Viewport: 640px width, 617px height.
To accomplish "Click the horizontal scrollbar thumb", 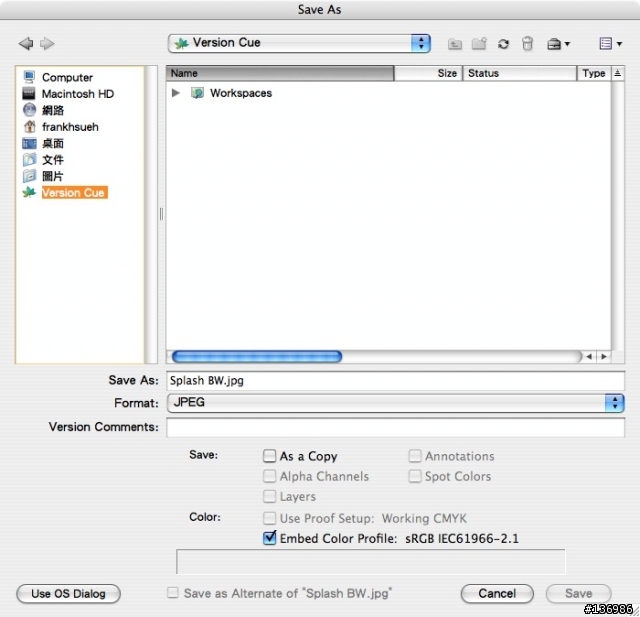I will (x=257, y=357).
